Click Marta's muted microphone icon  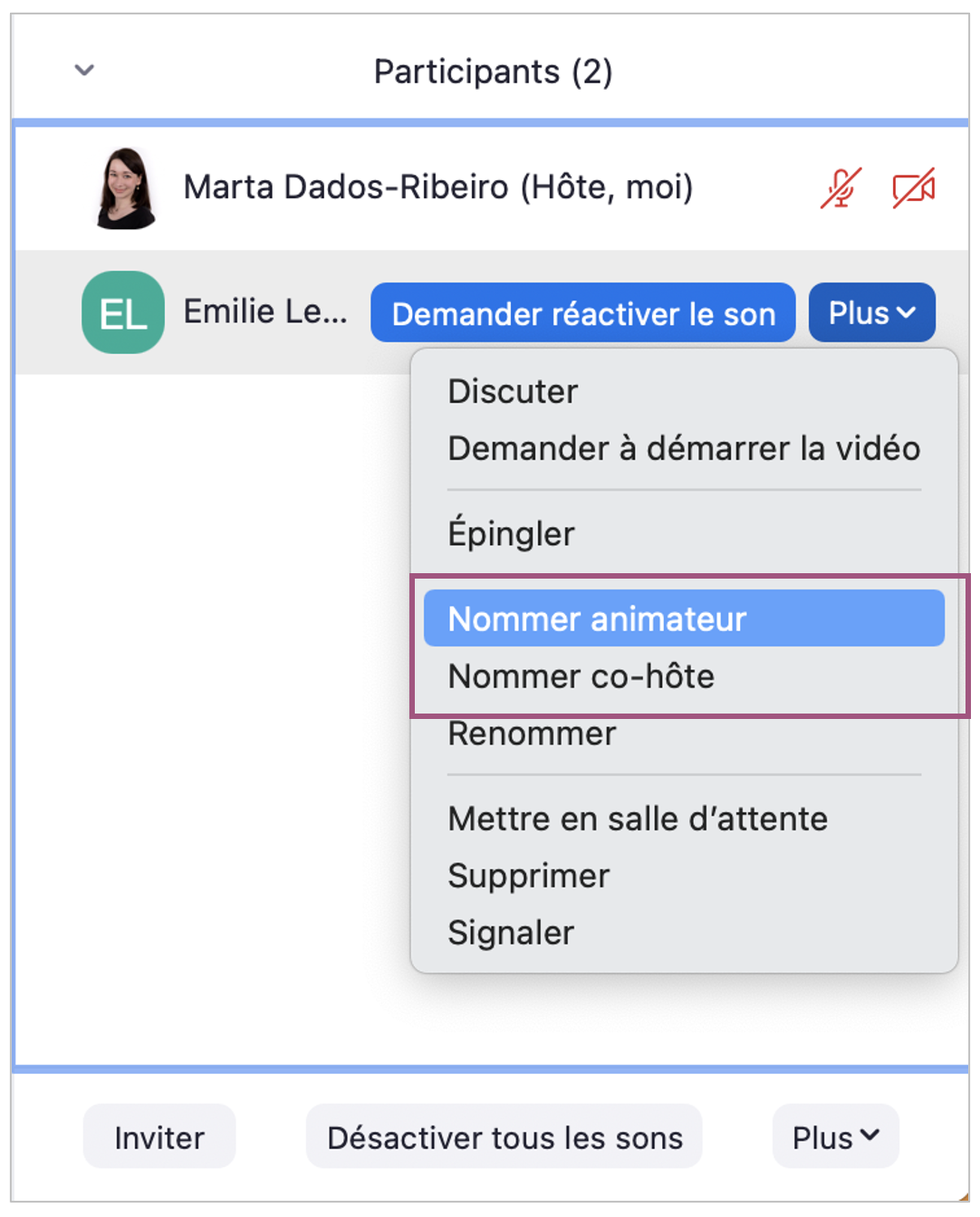click(x=841, y=188)
